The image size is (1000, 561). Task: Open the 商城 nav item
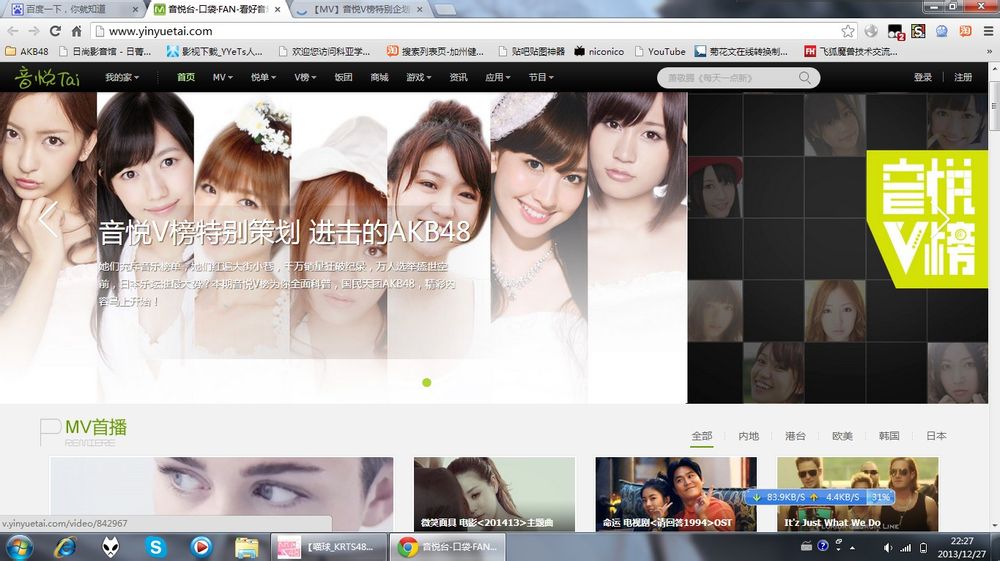(379, 77)
